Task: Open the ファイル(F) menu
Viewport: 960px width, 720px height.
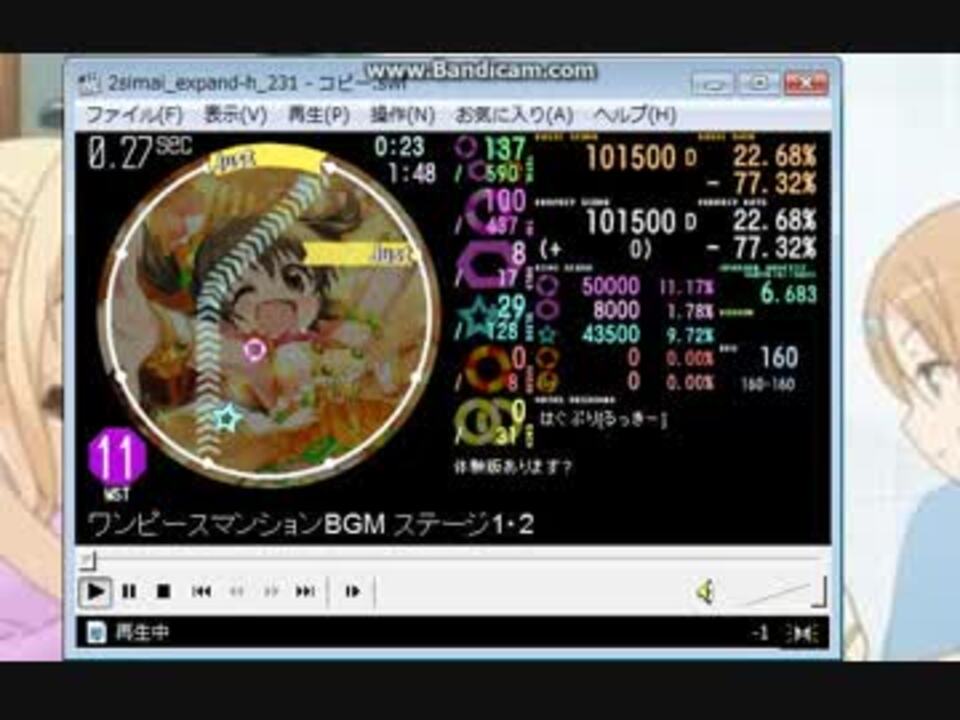Action: (134, 114)
